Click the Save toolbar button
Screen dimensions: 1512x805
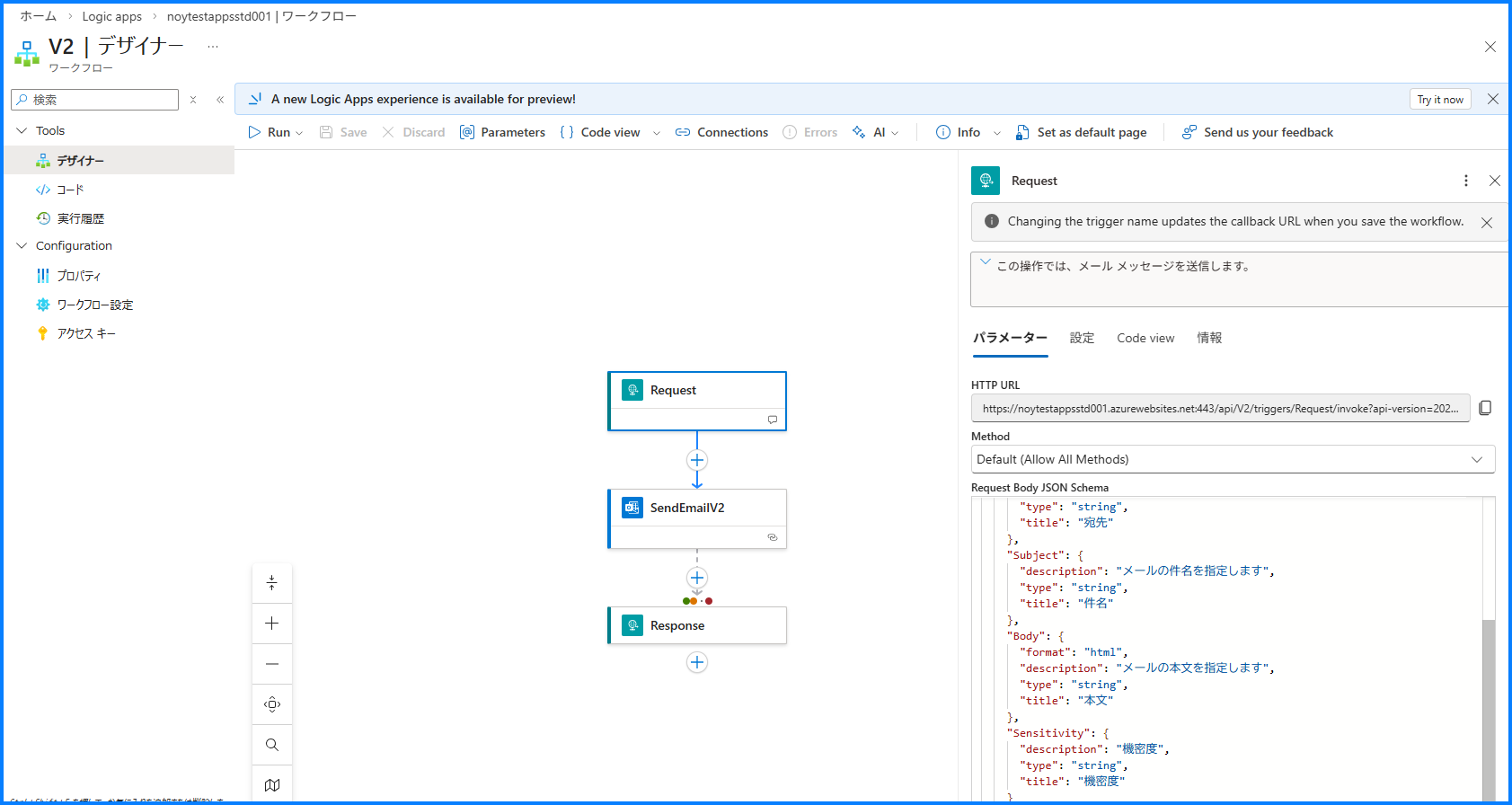coord(343,132)
